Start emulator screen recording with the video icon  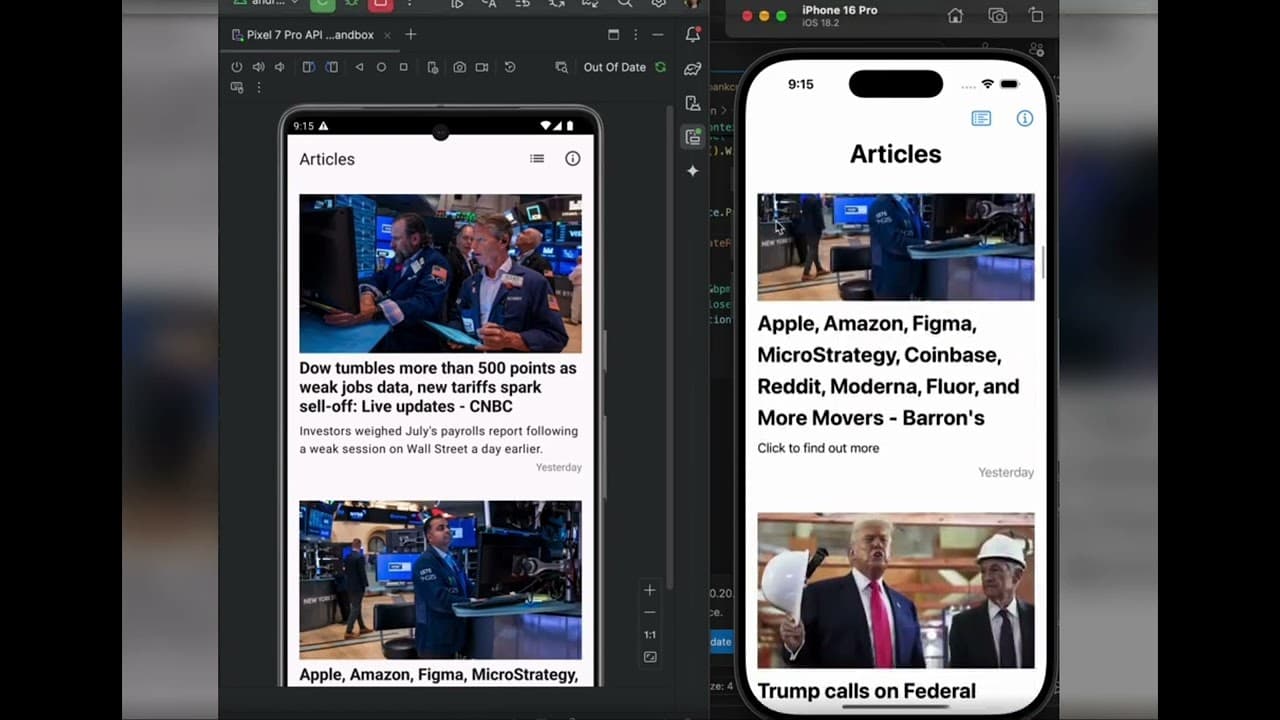point(482,67)
